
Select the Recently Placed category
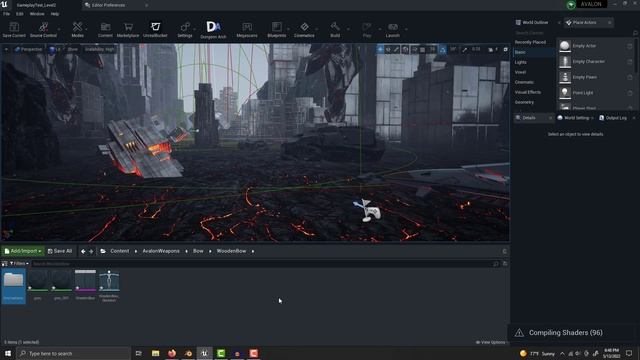pyautogui.click(x=530, y=42)
